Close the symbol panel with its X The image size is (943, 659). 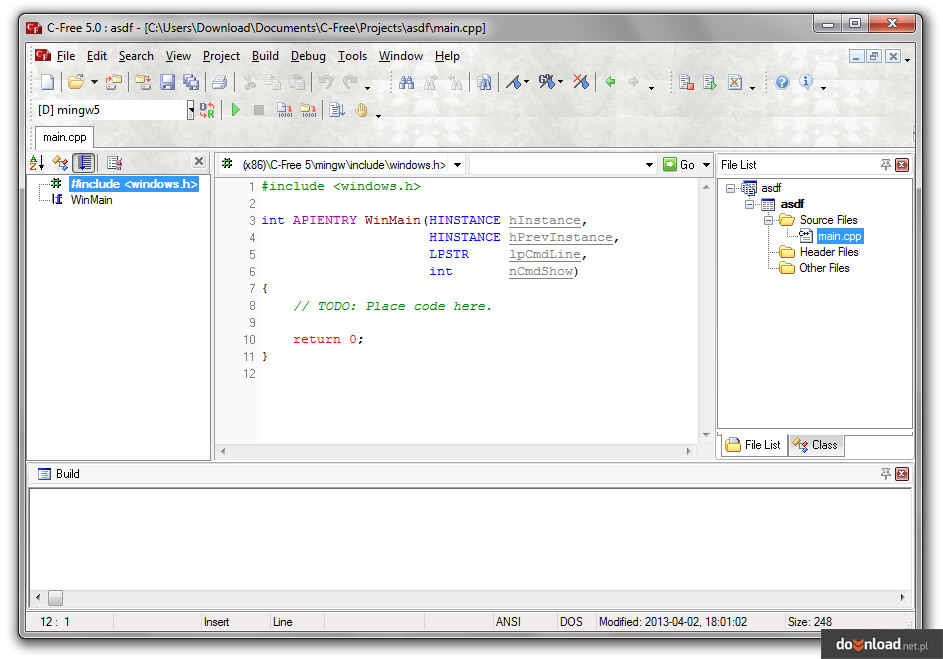coord(199,161)
